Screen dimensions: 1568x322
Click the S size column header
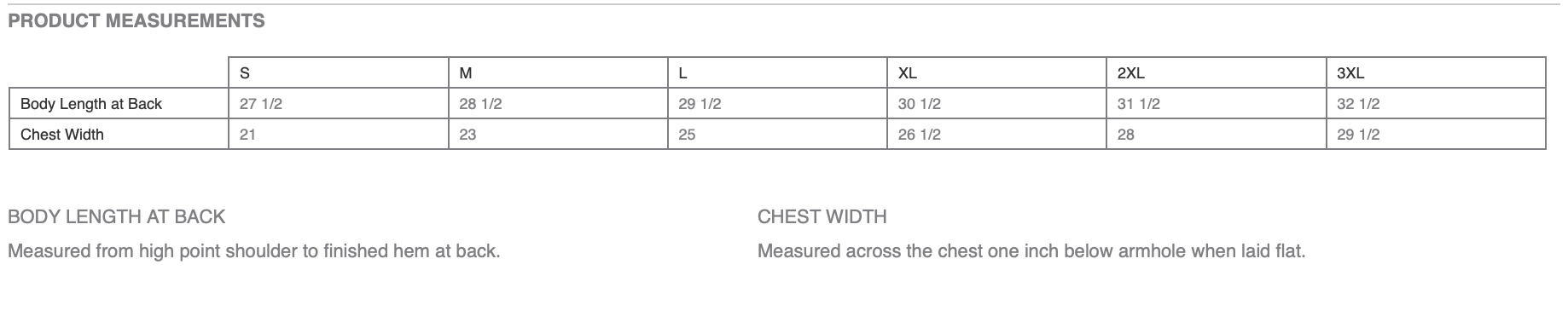tap(339, 73)
